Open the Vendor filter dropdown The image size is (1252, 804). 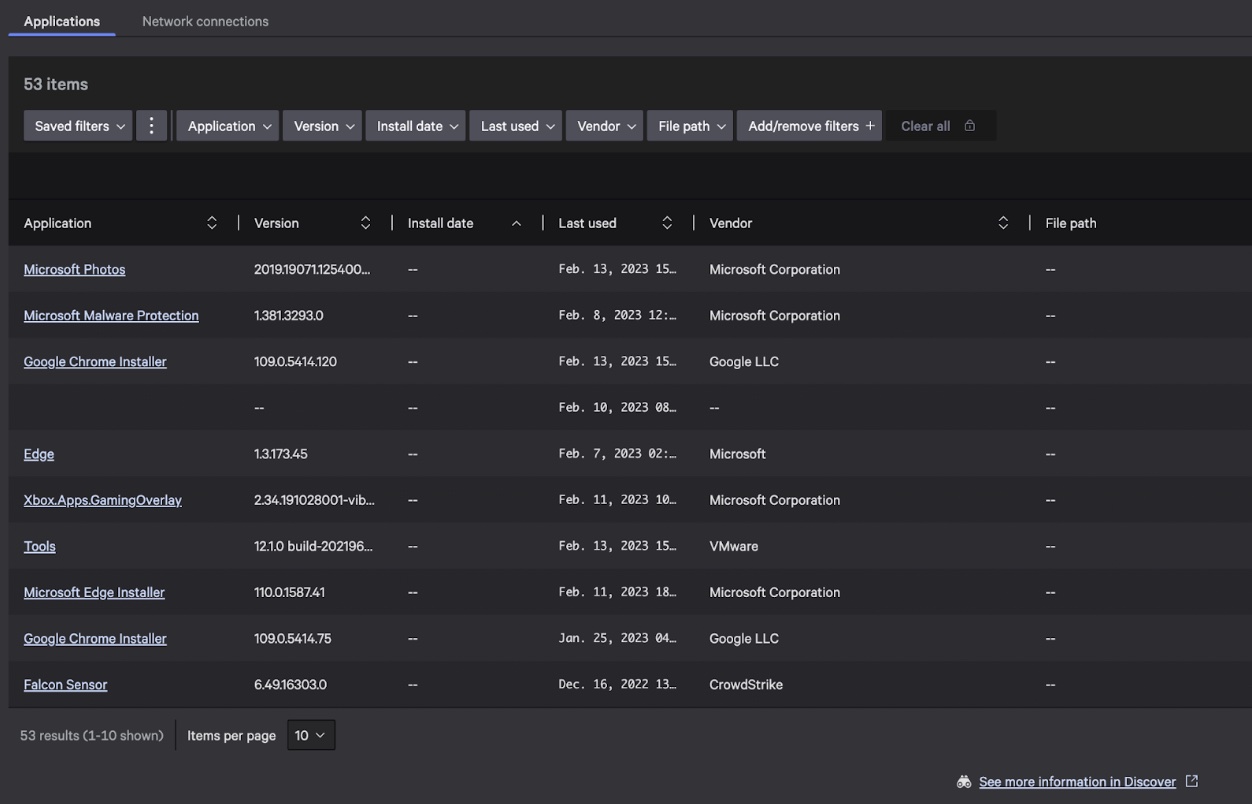pos(605,126)
